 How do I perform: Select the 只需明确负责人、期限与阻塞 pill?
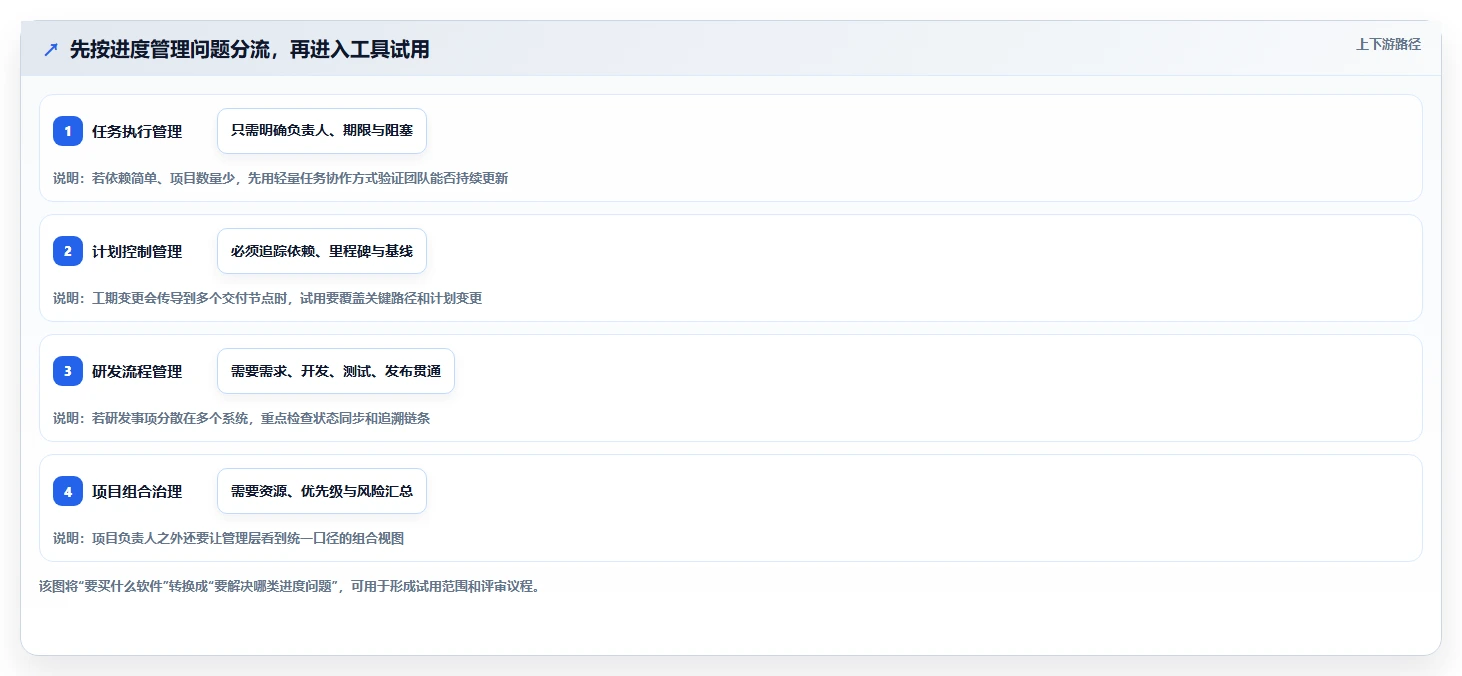(322, 131)
